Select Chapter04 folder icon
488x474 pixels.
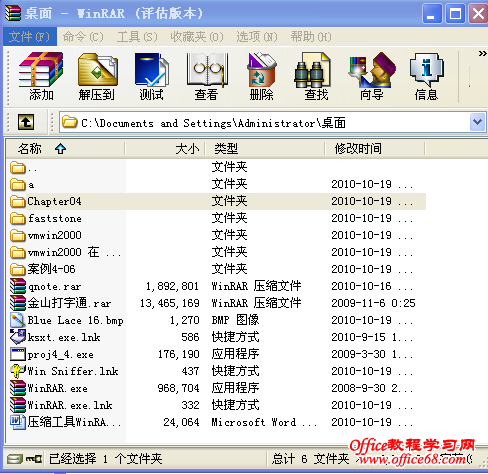point(18,201)
